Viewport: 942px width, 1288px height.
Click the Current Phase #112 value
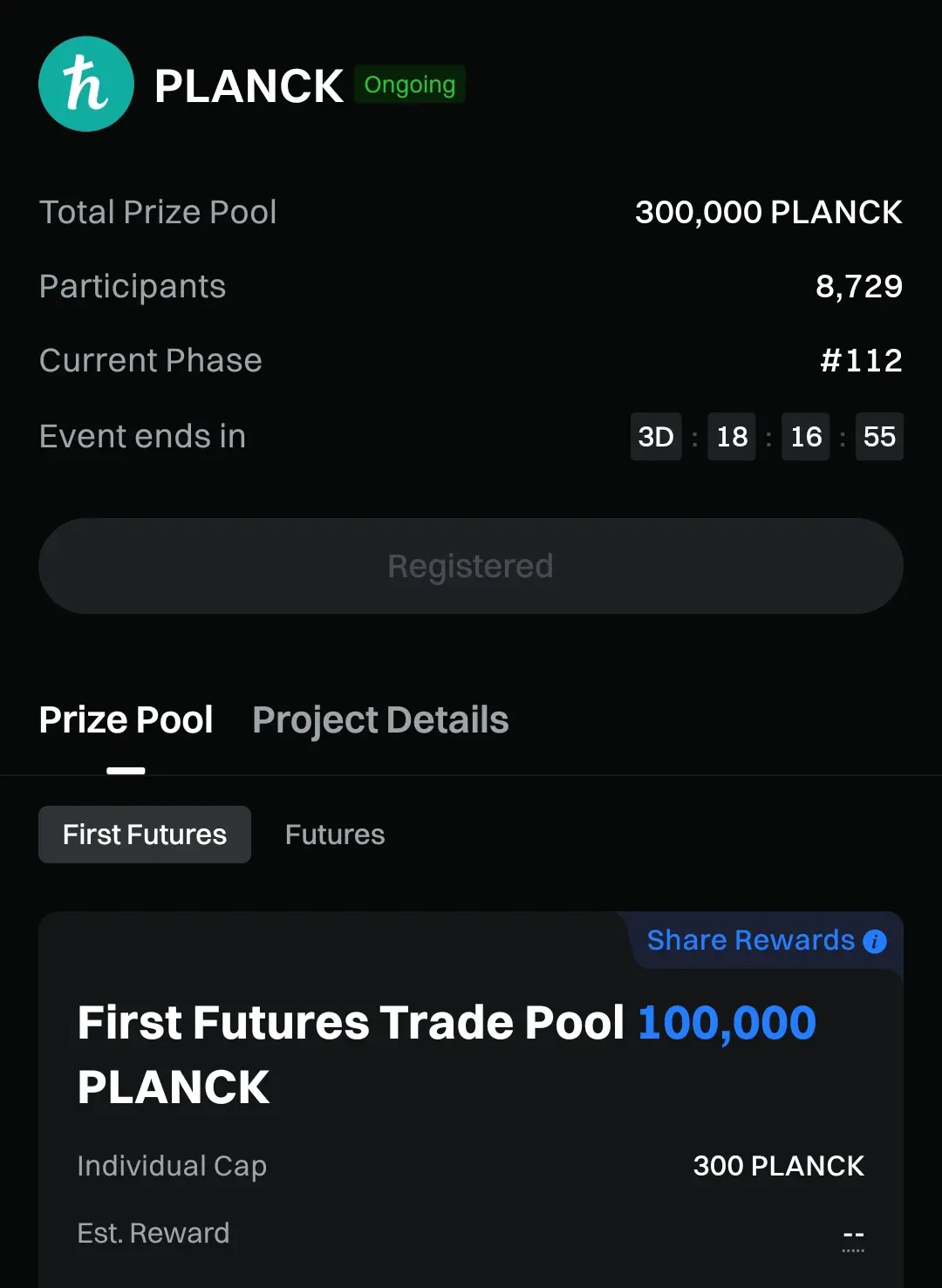click(861, 360)
